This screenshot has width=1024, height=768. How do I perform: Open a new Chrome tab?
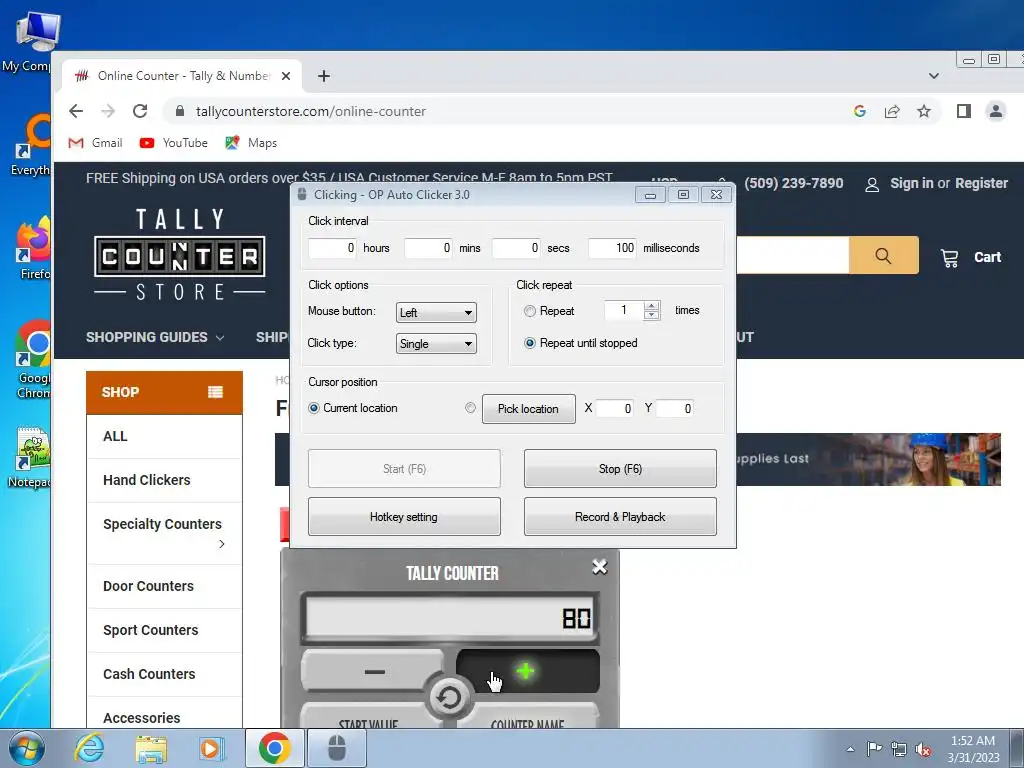tap(323, 76)
